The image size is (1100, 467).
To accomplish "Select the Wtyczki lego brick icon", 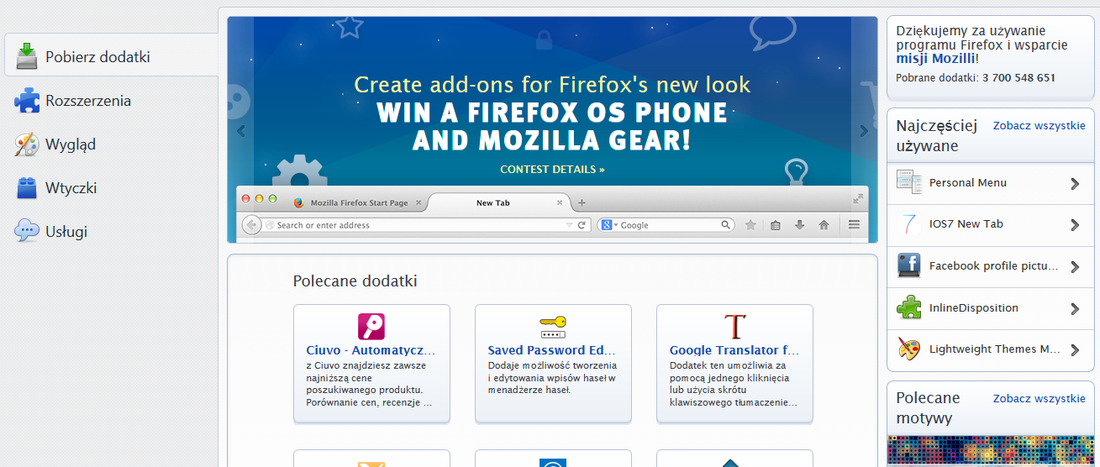I will pos(27,188).
